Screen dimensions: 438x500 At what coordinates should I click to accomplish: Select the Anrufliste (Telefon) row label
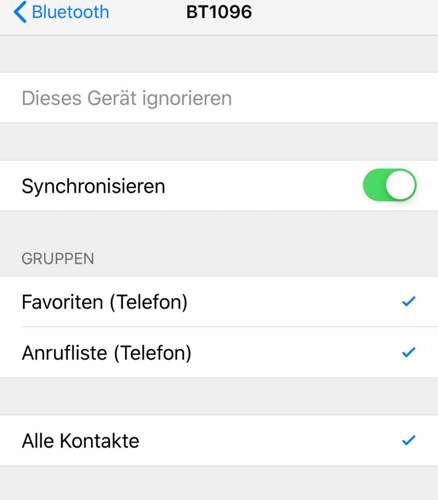(107, 353)
